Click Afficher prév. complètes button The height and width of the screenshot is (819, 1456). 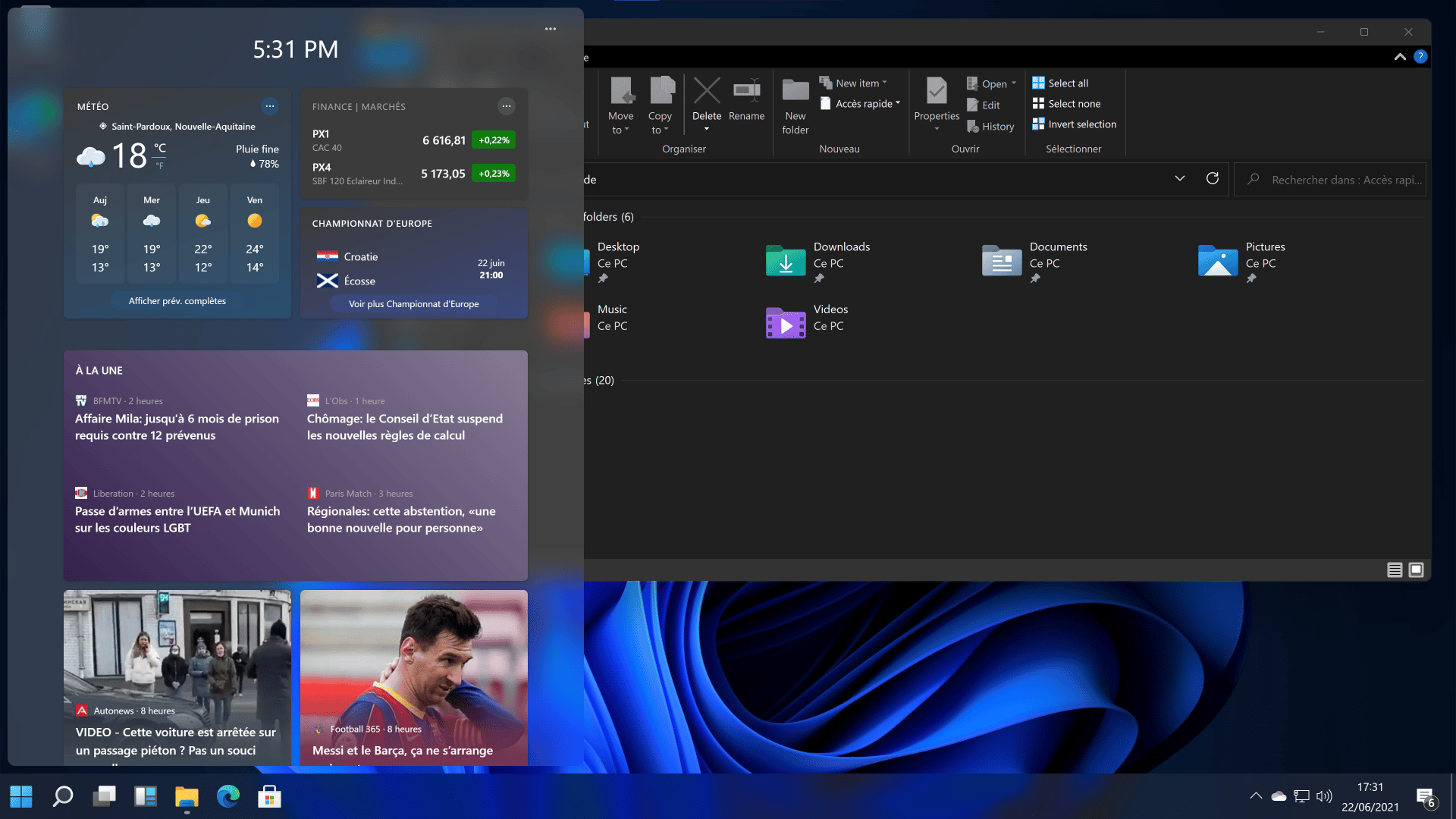click(177, 301)
